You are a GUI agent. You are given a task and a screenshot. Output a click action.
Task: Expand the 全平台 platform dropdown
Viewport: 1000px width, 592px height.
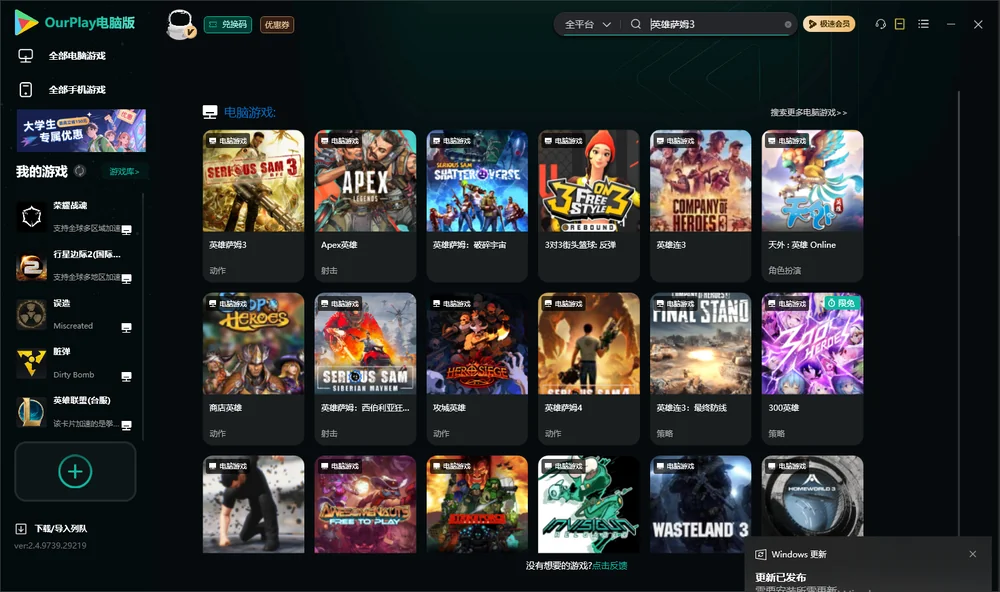(x=587, y=24)
